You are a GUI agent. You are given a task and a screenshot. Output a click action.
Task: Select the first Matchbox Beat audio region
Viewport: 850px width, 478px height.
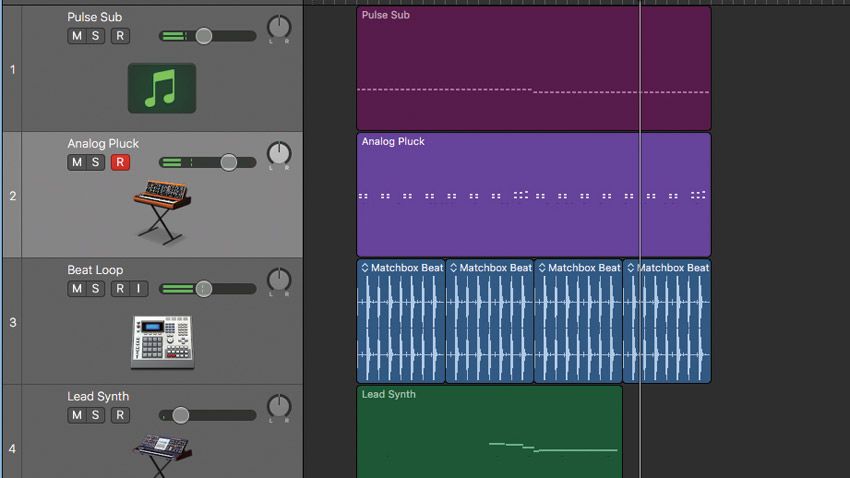(401, 321)
